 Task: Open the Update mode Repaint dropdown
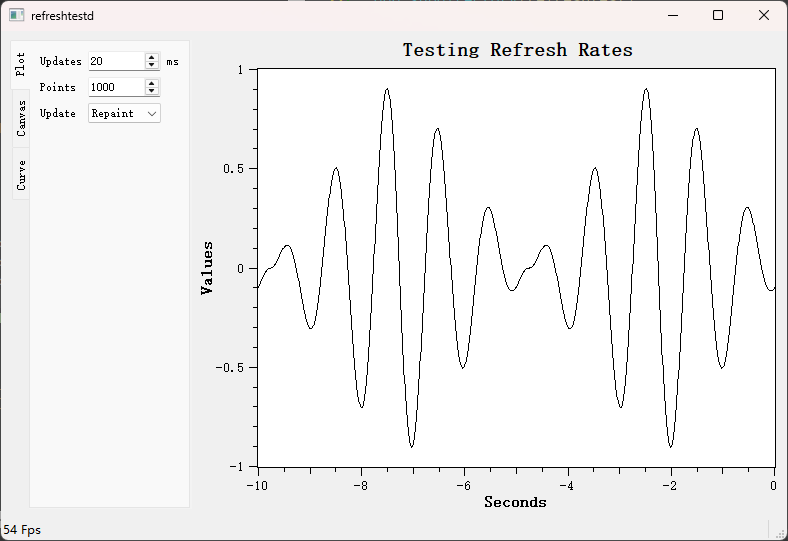[x=124, y=114]
